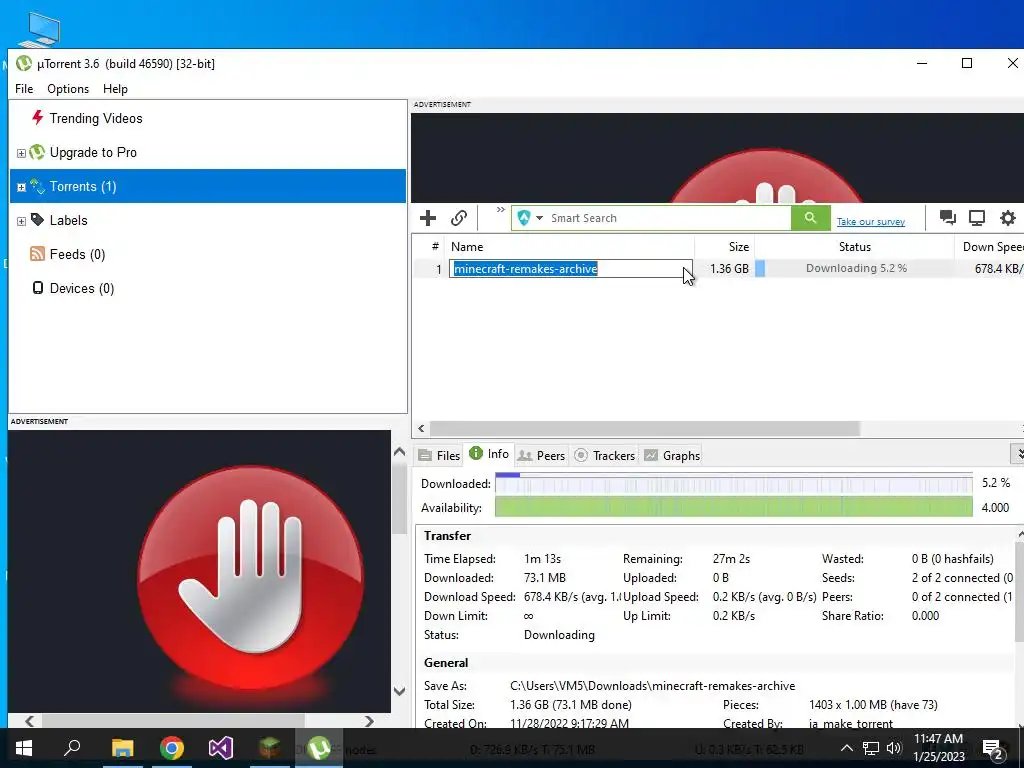1024x768 pixels.
Task: Open the chat bubbles icon in toolbar
Action: pos(948,218)
